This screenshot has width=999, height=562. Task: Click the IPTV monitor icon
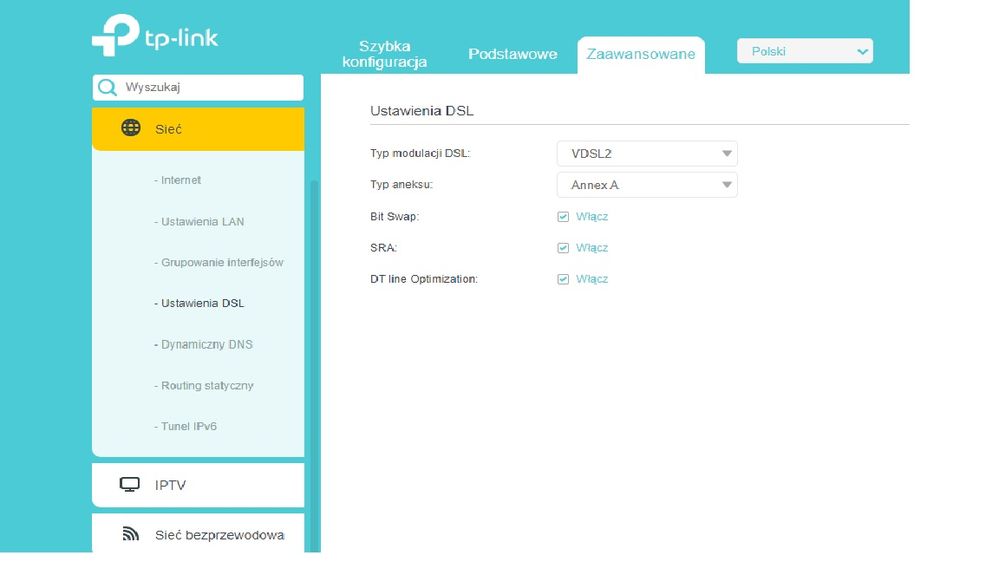130,485
